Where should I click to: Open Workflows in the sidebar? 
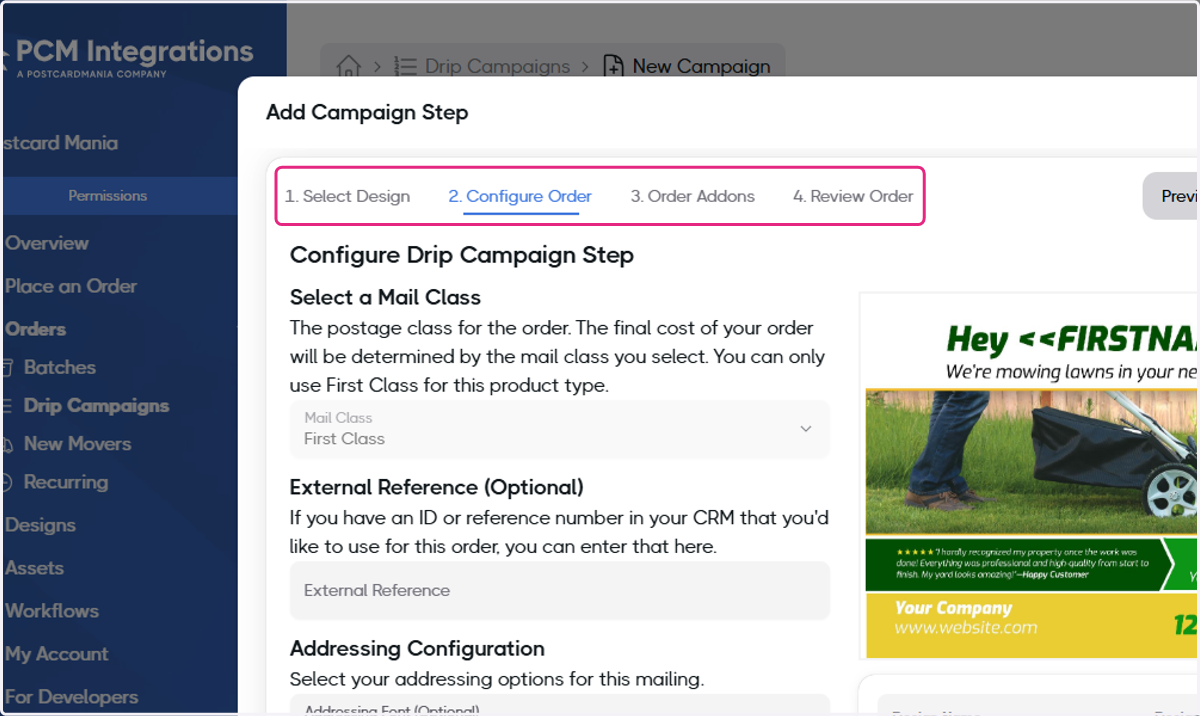pyautogui.click(x=52, y=611)
